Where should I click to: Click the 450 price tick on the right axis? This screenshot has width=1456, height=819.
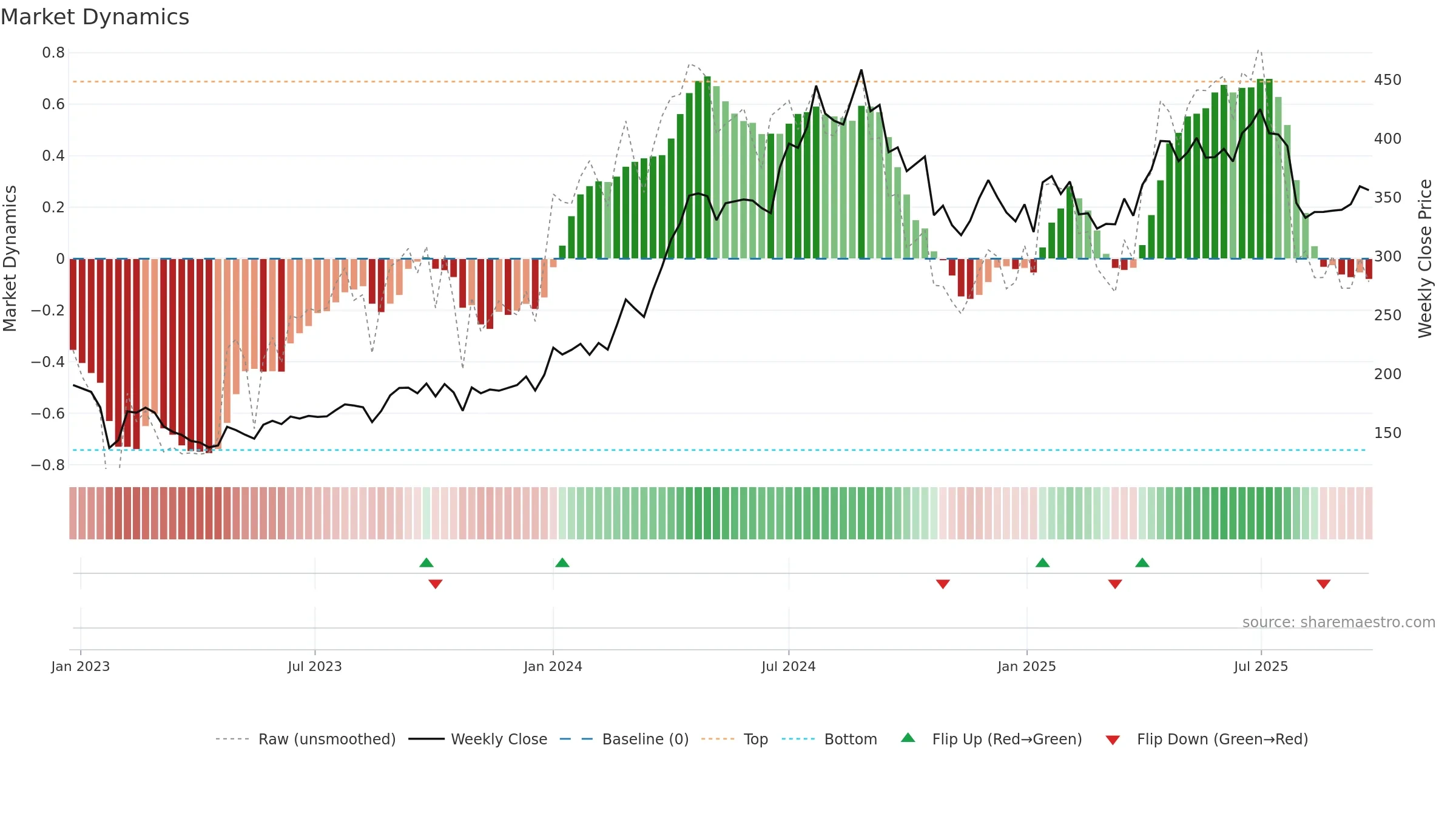pos(1388,80)
